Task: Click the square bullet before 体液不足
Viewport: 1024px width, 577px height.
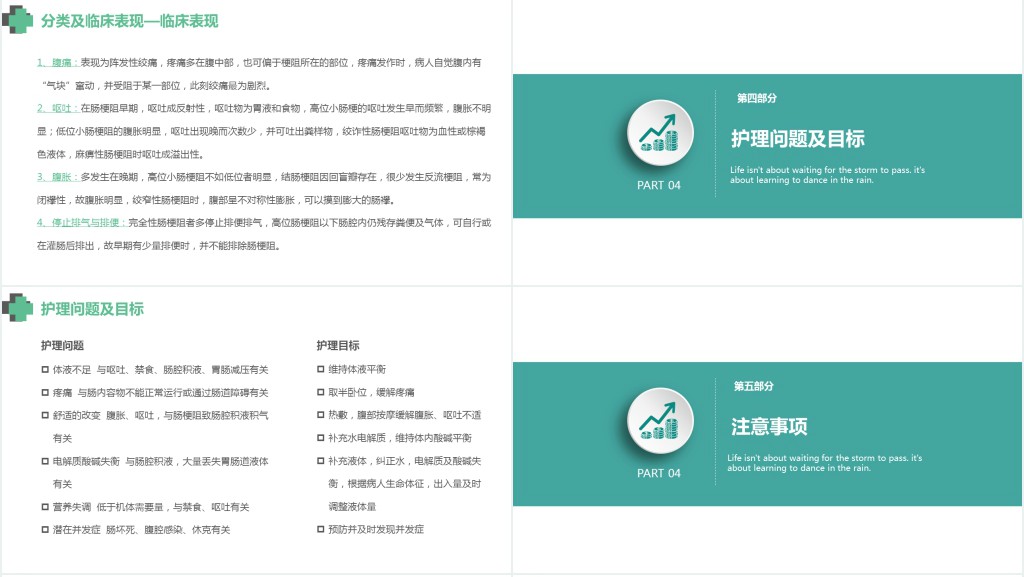Action: [x=45, y=370]
